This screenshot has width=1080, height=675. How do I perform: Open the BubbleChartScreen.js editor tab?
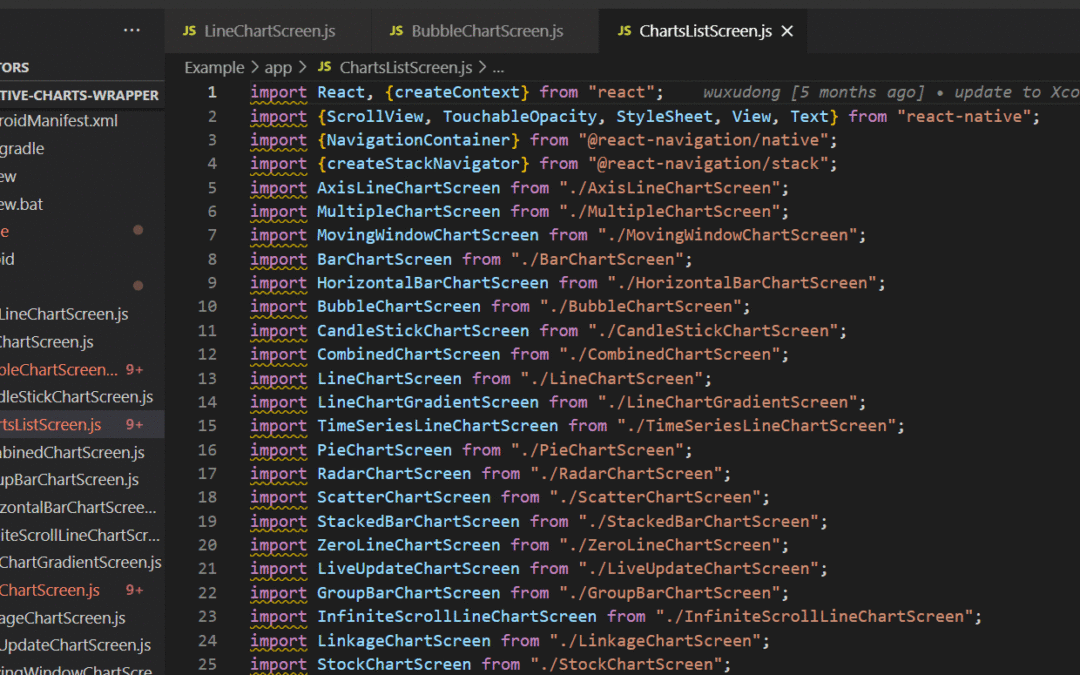(x=485, y=31)
